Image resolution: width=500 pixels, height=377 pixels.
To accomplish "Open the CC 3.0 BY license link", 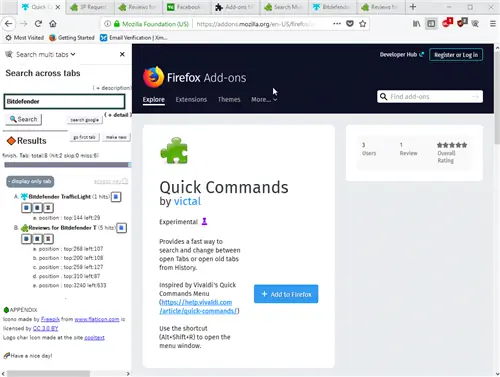I will click(45, 328).
